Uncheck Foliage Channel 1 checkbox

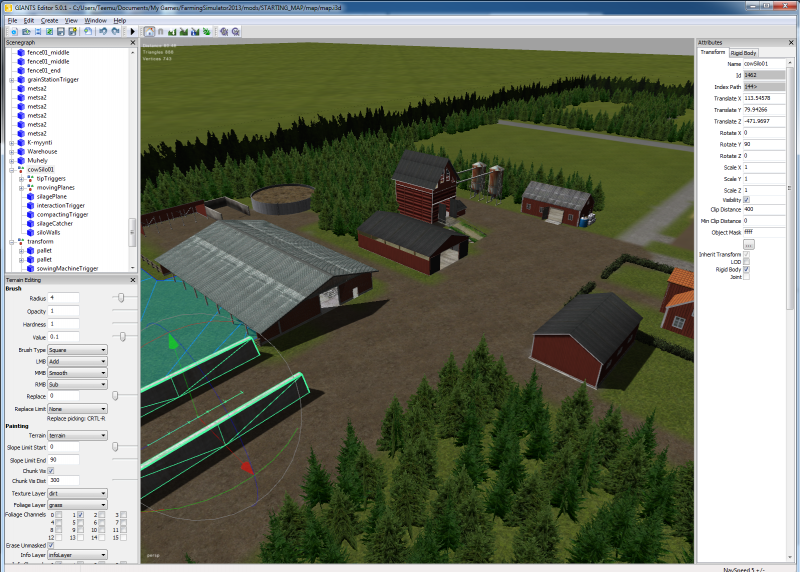tap(80, 515)
